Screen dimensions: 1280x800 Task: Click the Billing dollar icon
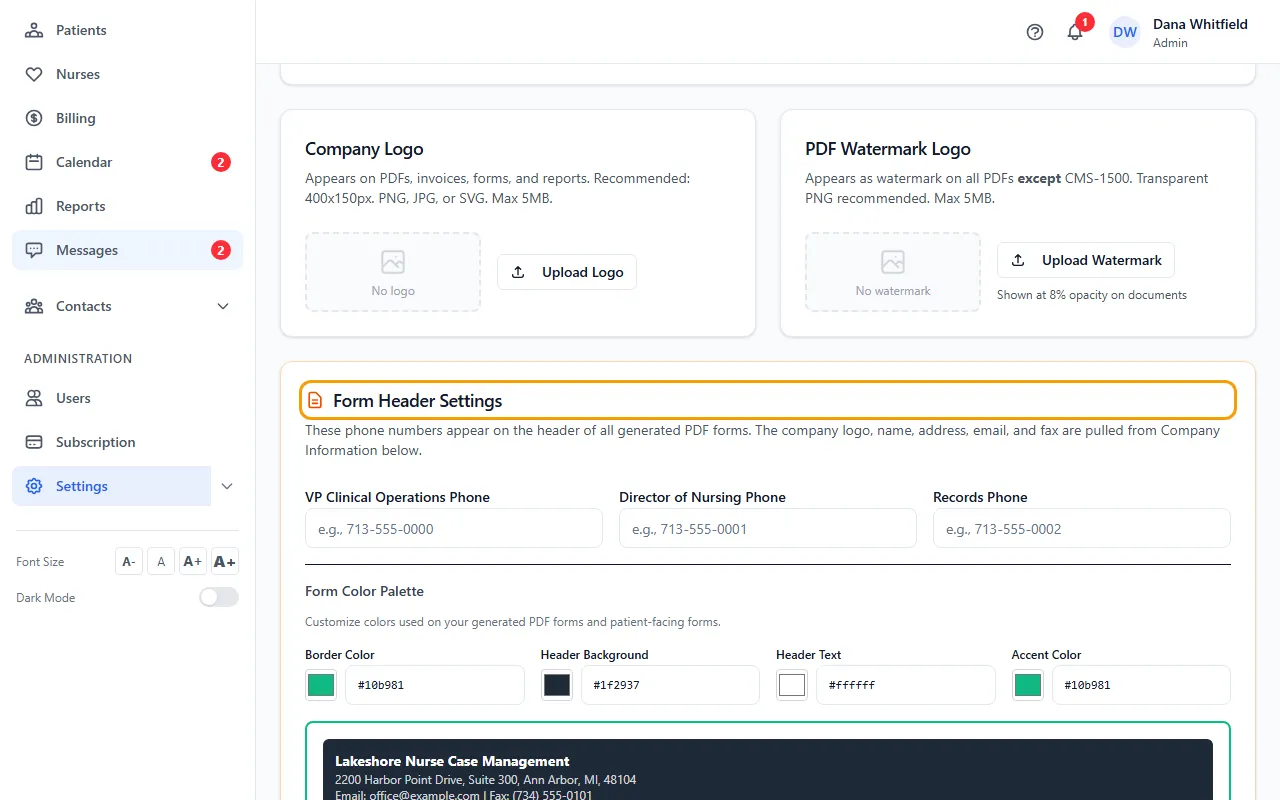tap(34, 118)
